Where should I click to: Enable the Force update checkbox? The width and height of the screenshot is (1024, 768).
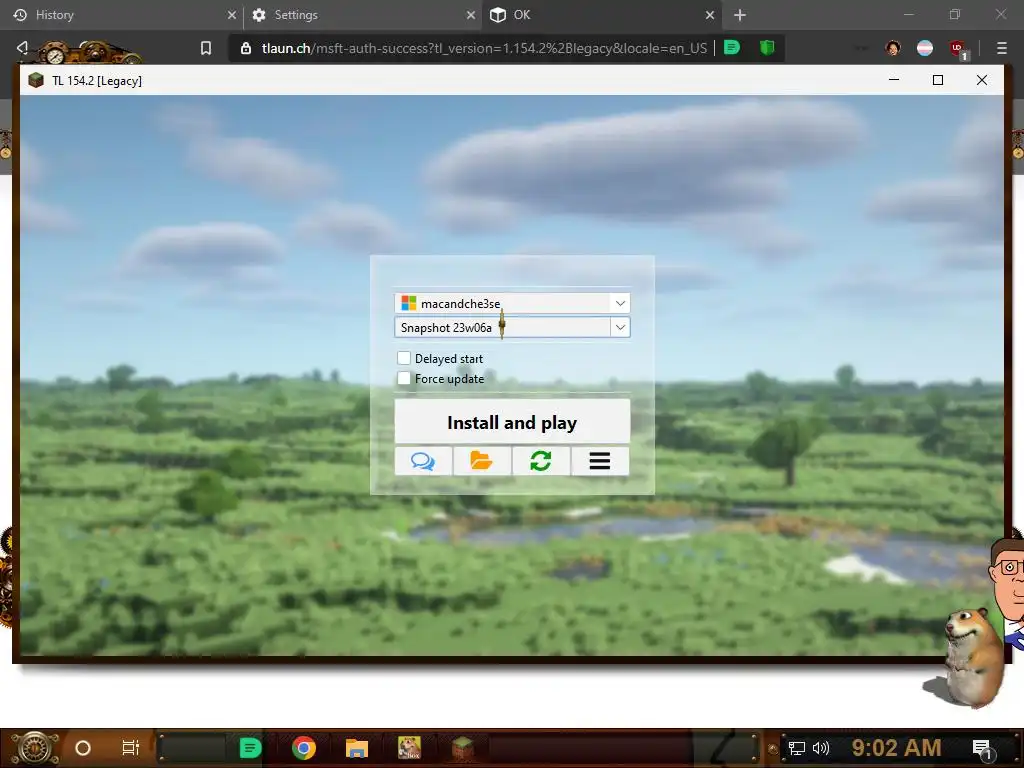point(404,378)
